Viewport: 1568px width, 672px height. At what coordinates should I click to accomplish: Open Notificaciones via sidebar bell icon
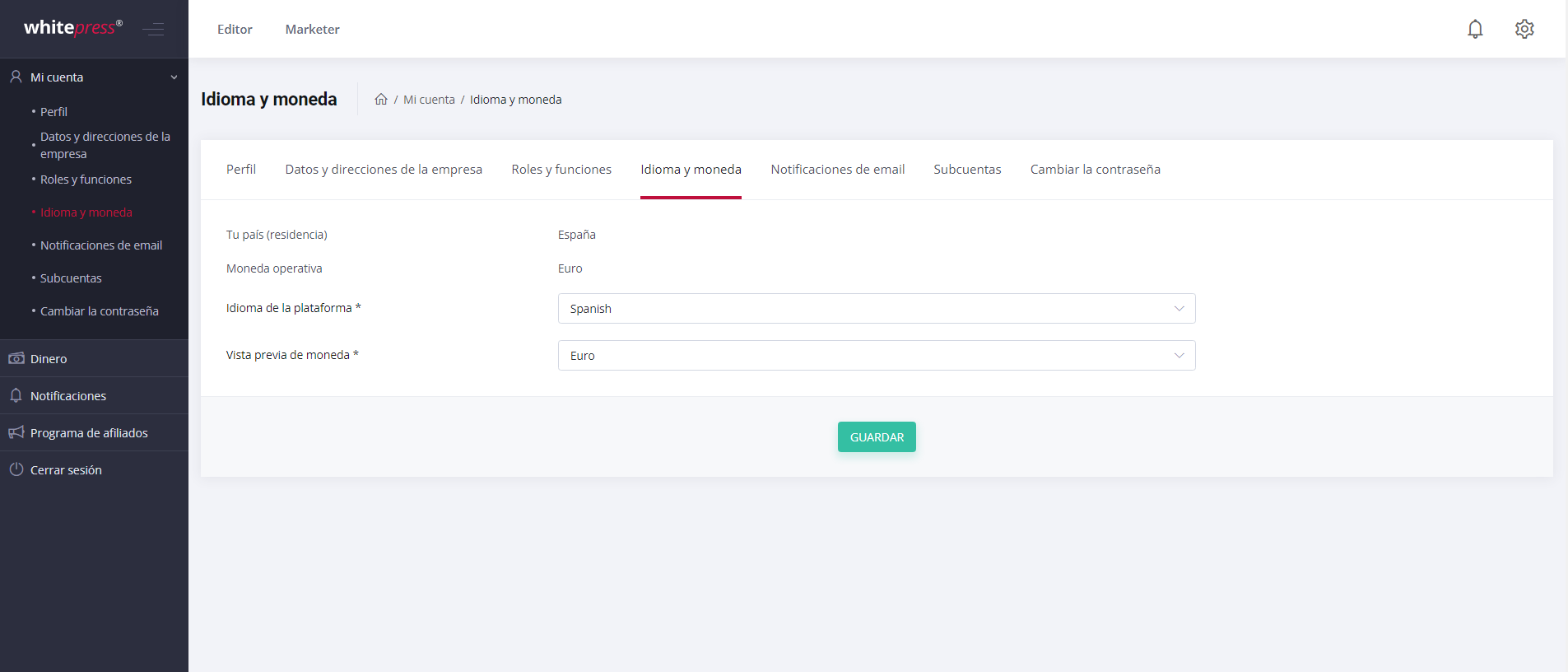(x=16, y=395)
